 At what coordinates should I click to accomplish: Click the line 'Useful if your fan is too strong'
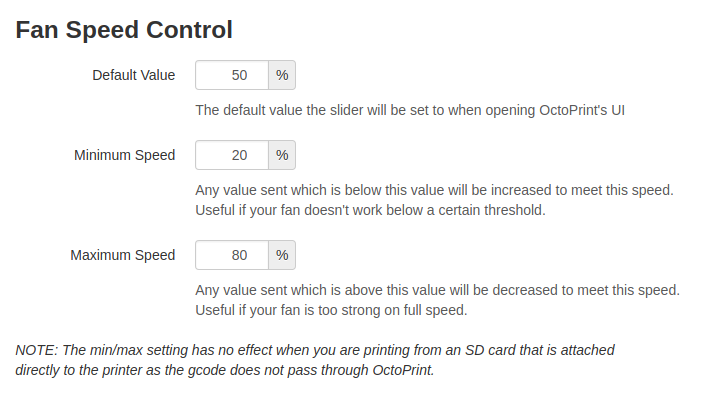(332, 310)
